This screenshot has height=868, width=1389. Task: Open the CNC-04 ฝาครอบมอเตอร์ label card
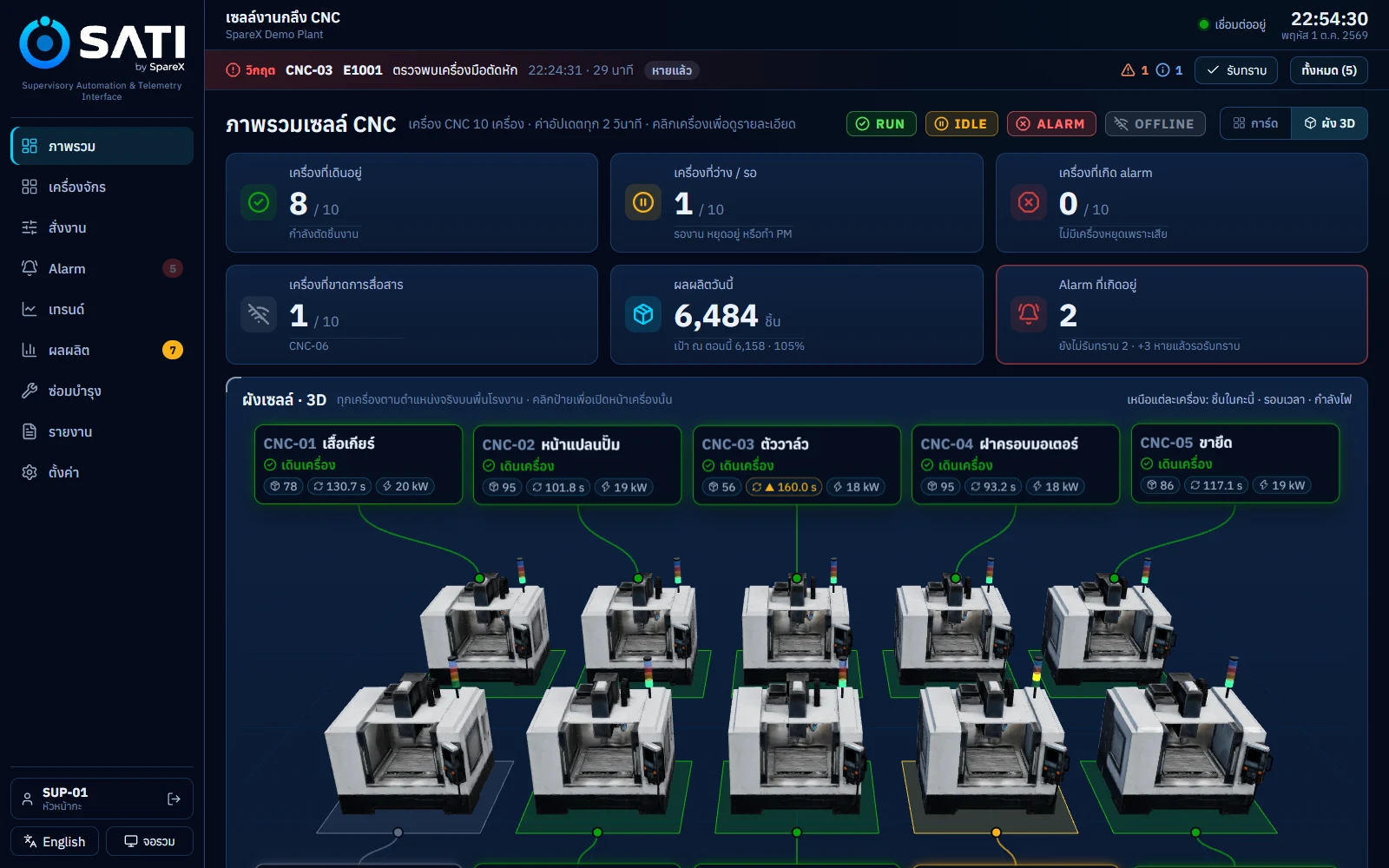(x=1016, y=465)
